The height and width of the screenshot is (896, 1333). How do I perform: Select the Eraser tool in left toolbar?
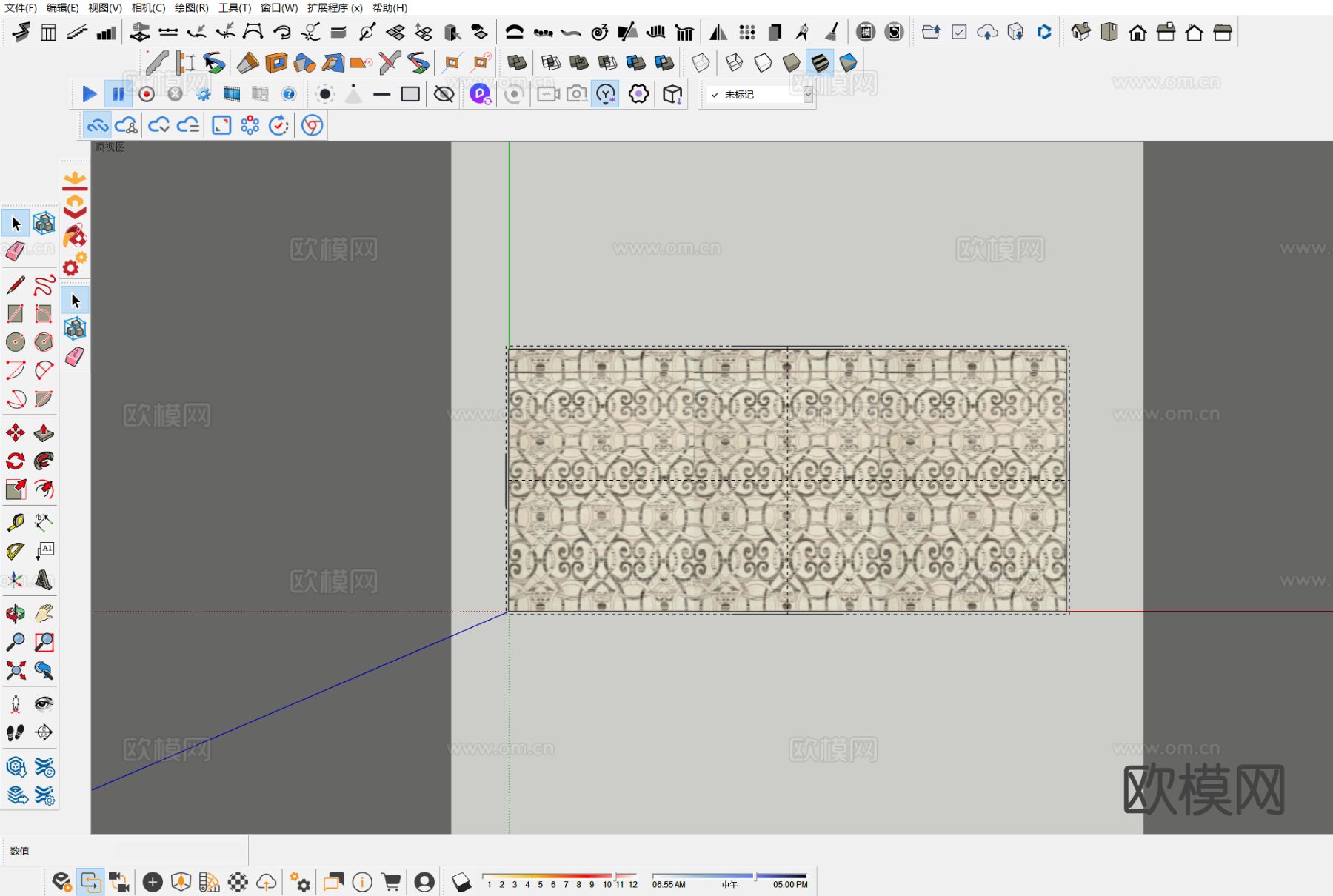tap(16, 252)
